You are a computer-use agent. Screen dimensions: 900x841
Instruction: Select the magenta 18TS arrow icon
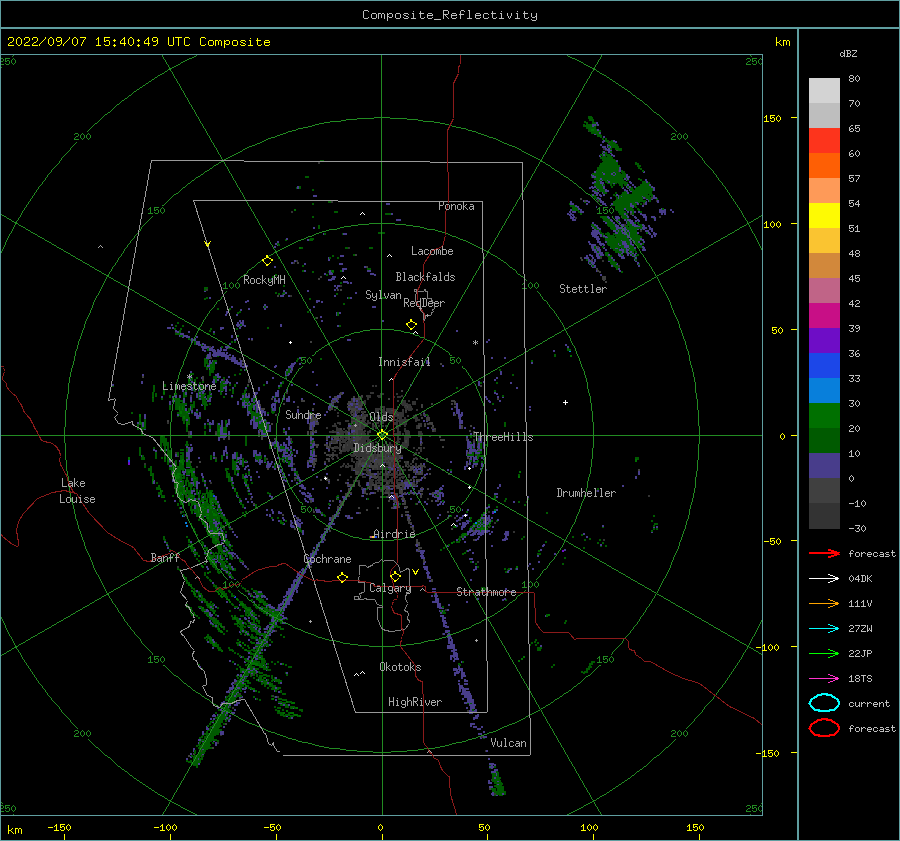click(x=824, y=679)
